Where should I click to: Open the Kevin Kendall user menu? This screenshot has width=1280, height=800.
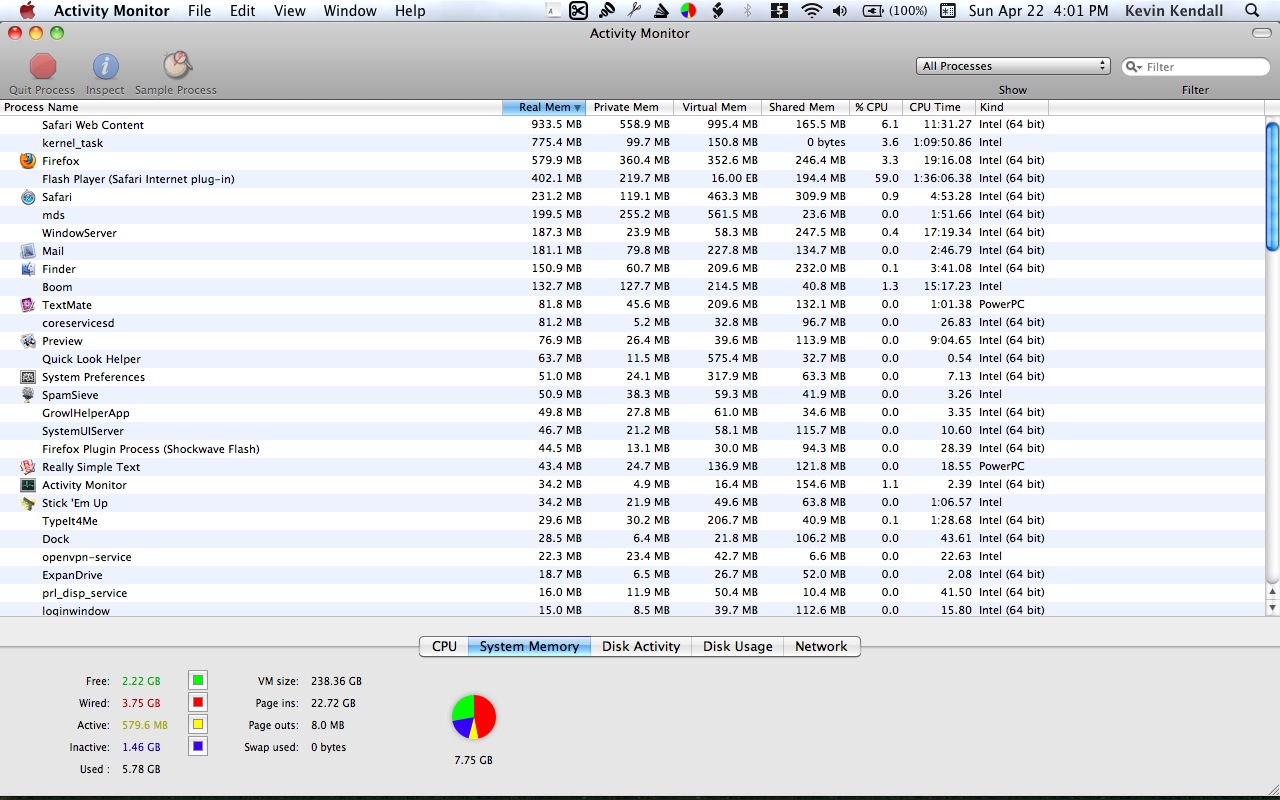pyautogui.click(x=1174, y=11)
